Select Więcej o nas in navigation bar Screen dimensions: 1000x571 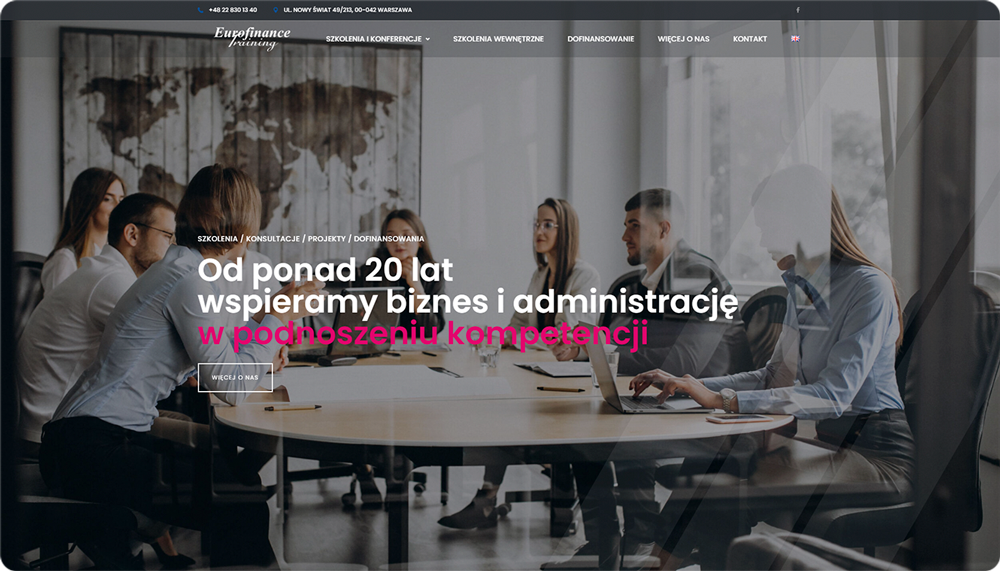683,39
